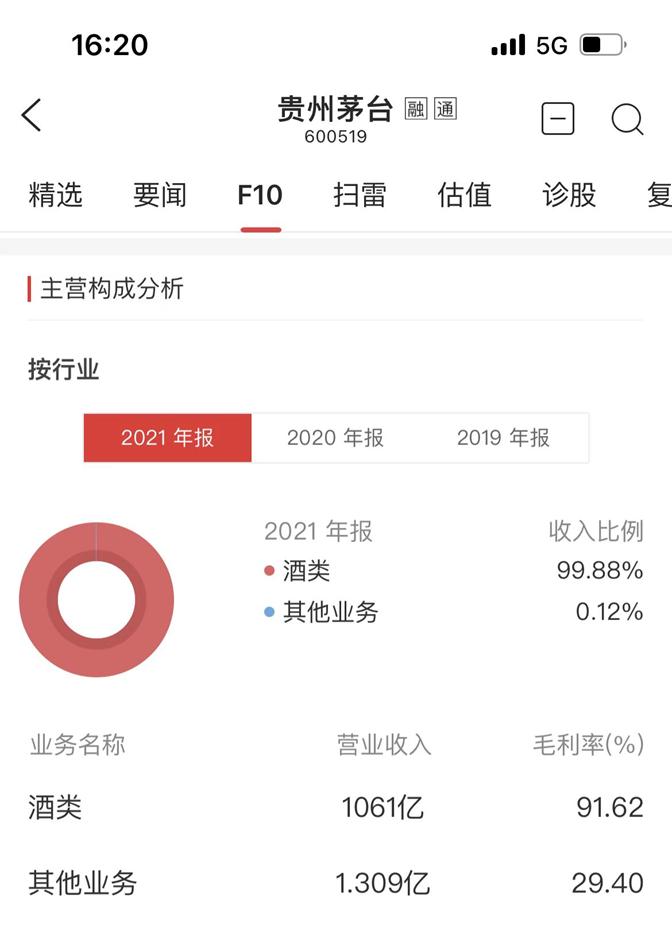The height and width of the screenshot is (938, 672).
Task: Select the 2019 年报 period toggle
Action: point(505,437)
